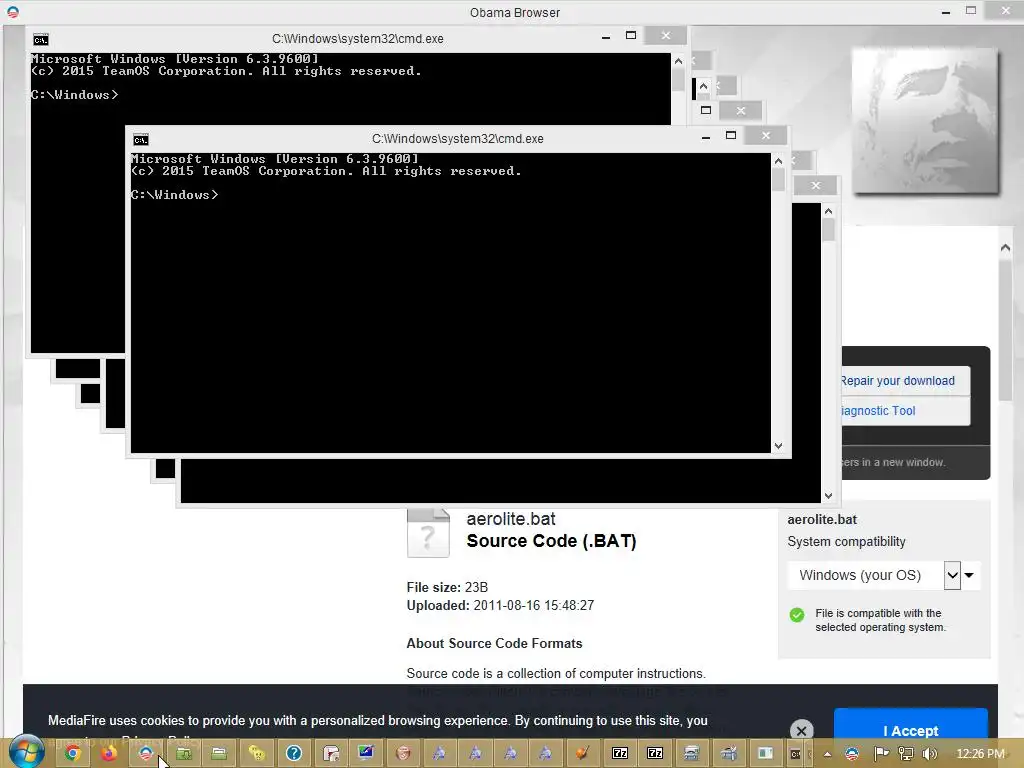Click back cmd window C:\Windows> prompt
1024x768 pixels.
click(74, 95)
